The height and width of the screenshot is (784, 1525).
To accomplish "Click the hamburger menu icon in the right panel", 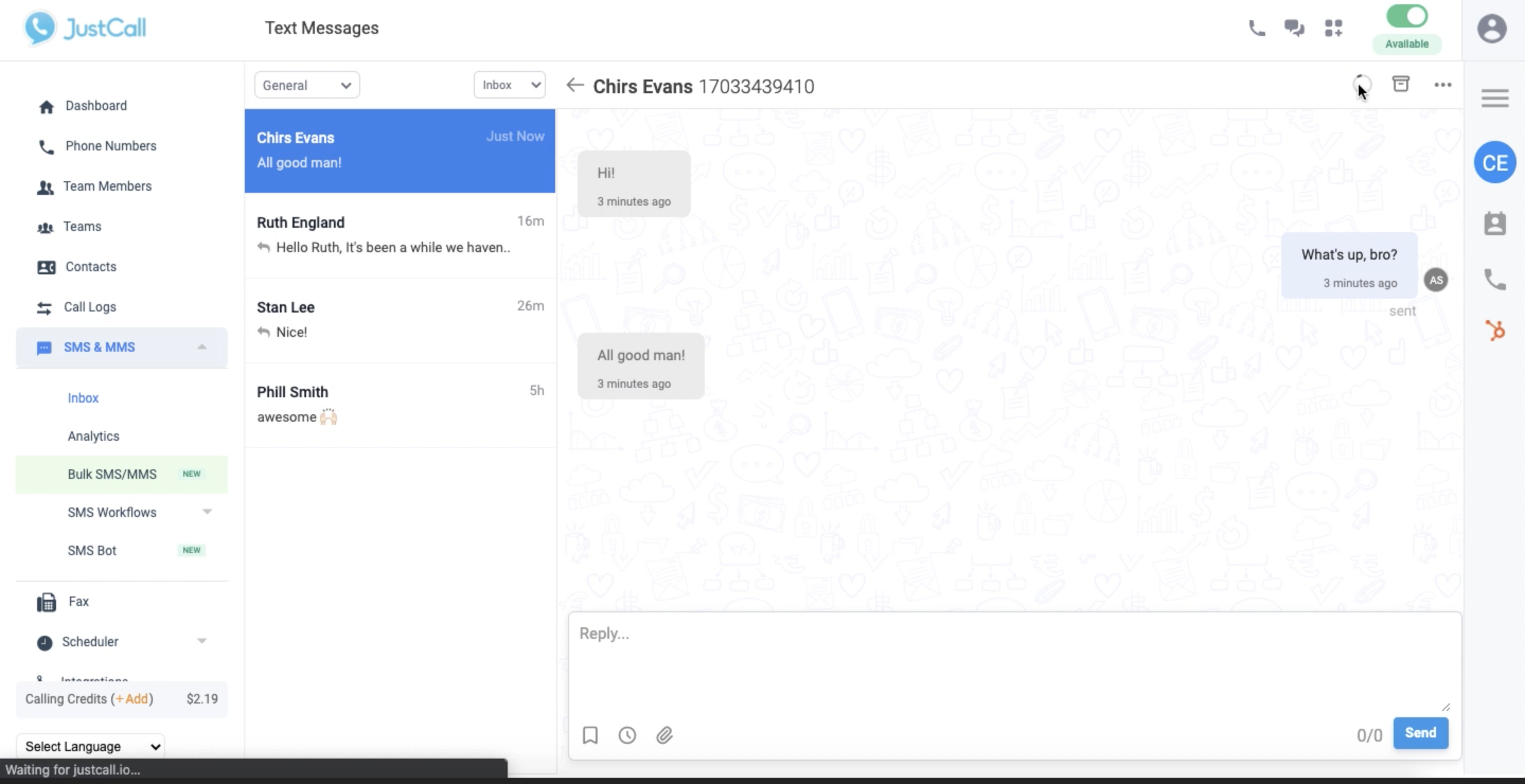I will pos(1495,97).
